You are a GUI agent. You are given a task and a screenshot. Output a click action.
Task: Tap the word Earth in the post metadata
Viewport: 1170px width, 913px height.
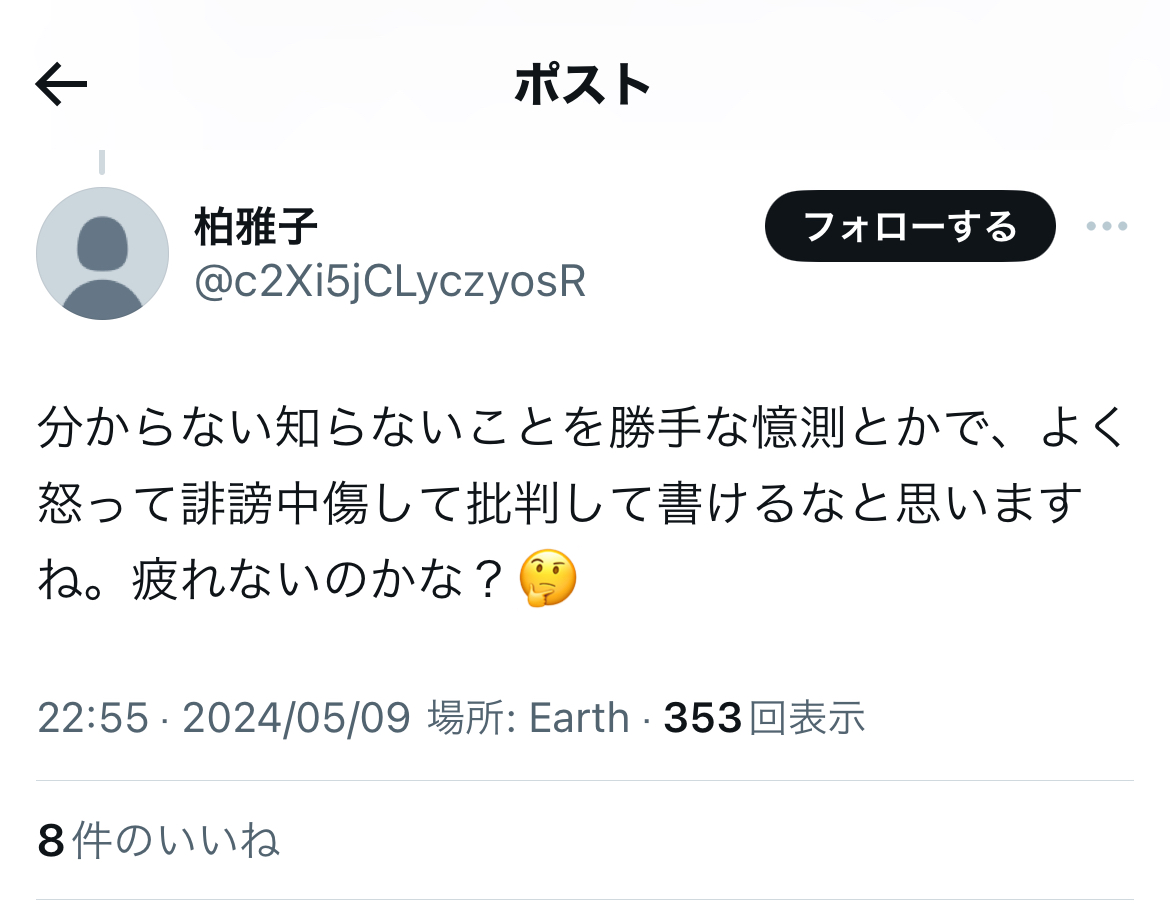coord(579,718)
